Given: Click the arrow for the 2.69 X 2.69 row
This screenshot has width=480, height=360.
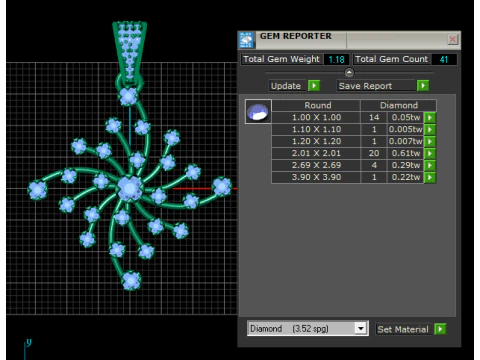Looking at the screenshot, I should (x=430, y=165).
